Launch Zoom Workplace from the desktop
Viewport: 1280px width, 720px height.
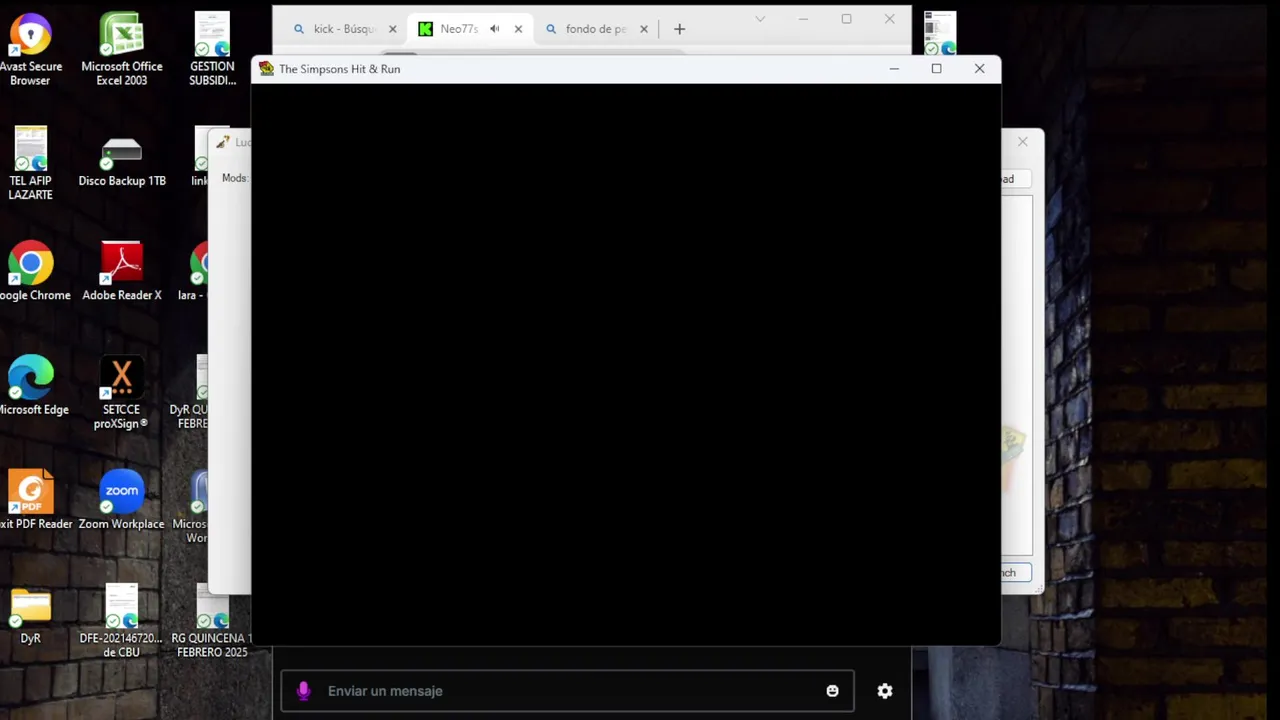pyautogui.click(x=122, y=499)
